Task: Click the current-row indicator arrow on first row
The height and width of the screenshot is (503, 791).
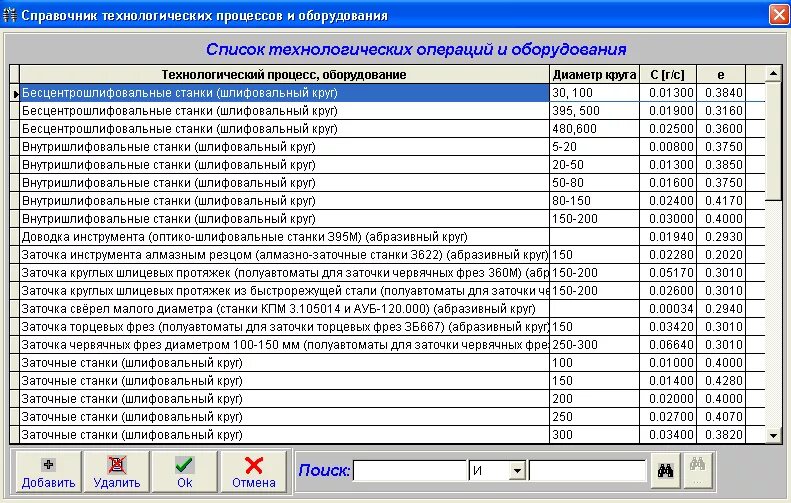Action: tap(15, 93)
